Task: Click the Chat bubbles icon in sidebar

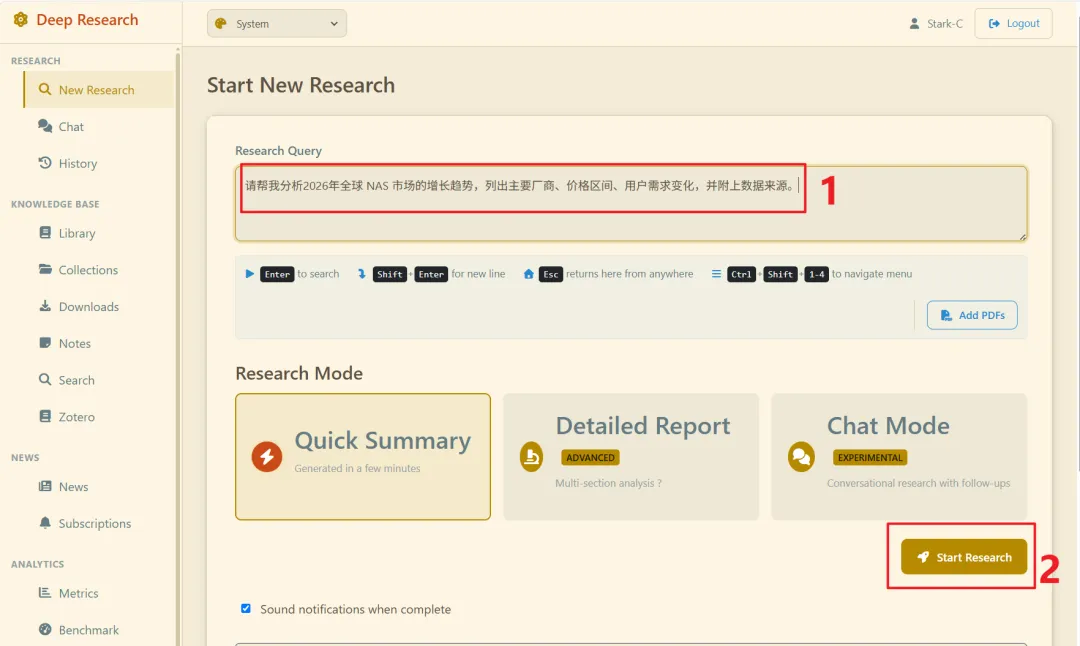Action: pyautogui.click(x=45, y=126)
